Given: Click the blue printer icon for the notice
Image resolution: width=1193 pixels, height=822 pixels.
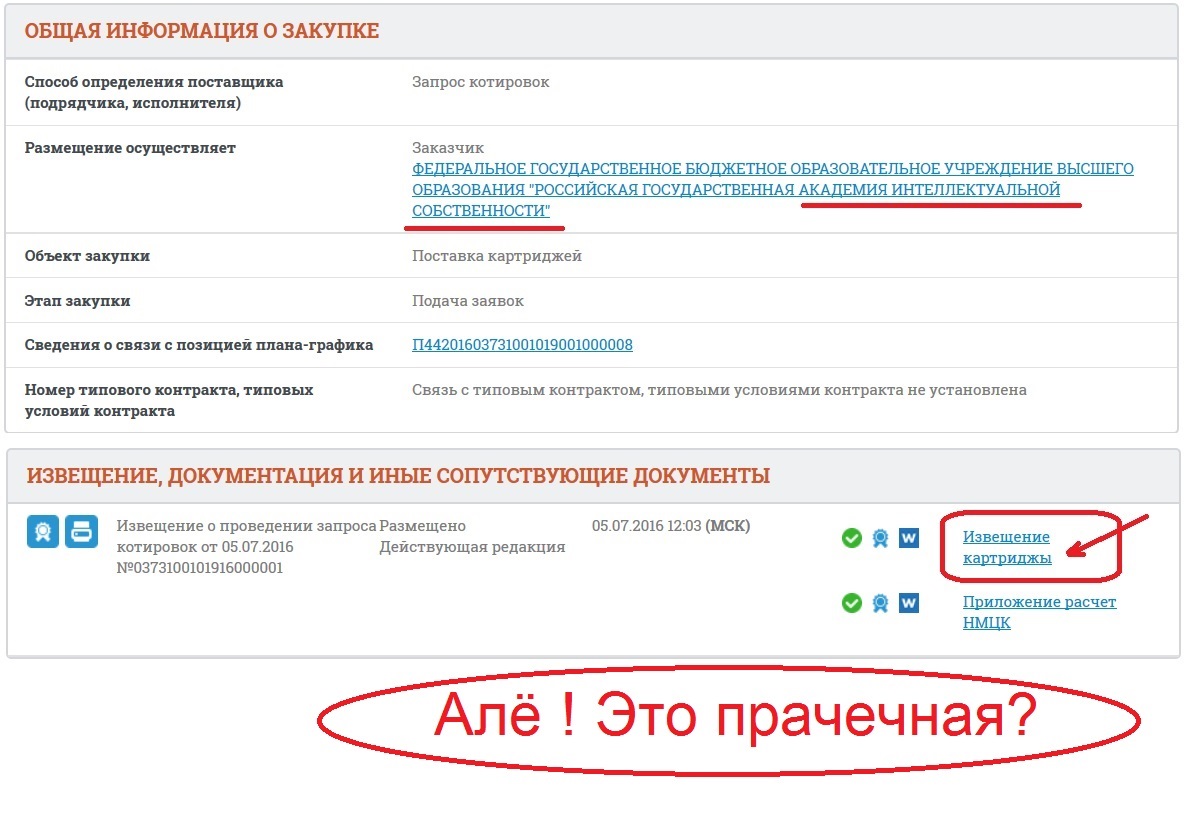Looking at the screenshot, I should pyautogui.click(x=81, y=532).
